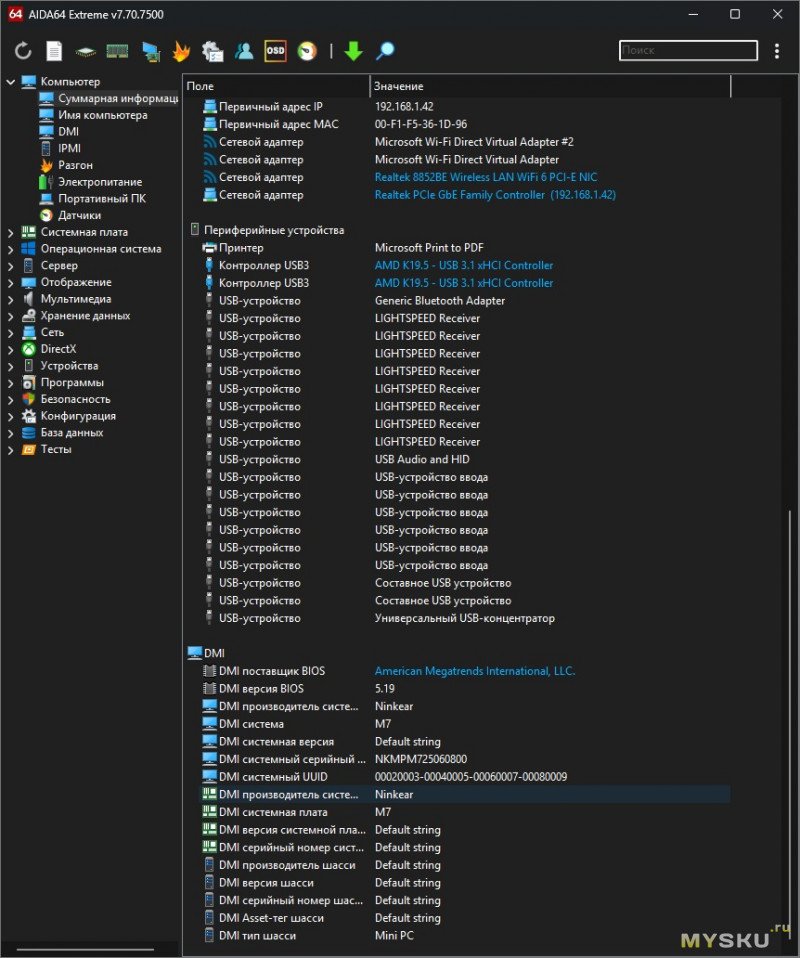Image resolution: width=800 pixels, height=958 pixels.
Task: Click the Периферийные устройства section header
Action: pos(274,230)
